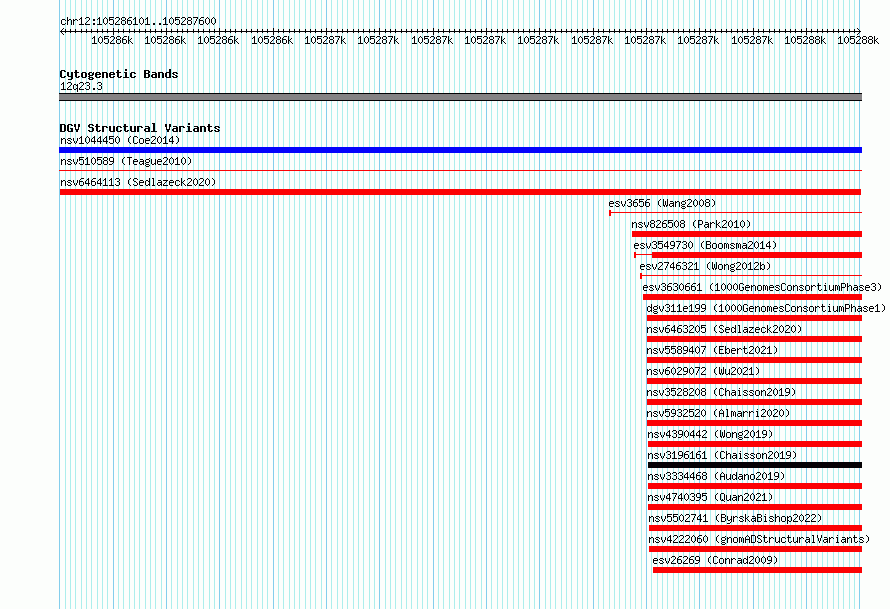
Task: Select the blue nsv1044450 variant bar
Action: pos(460,150)
